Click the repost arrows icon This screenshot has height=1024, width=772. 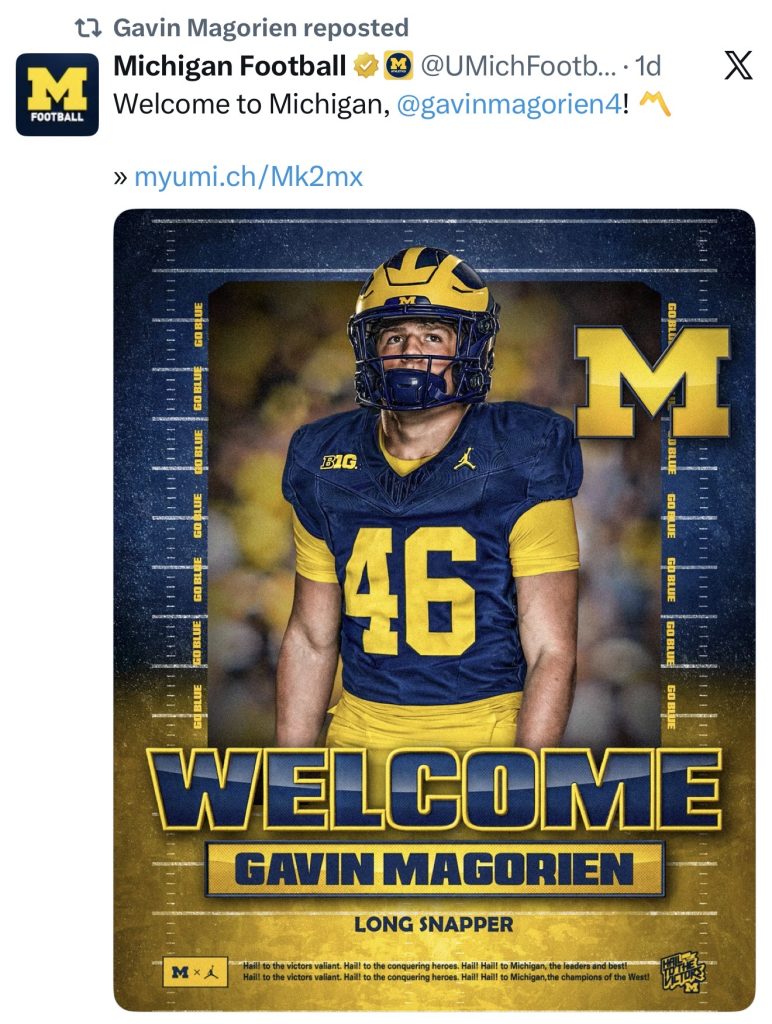click(89, 29)
